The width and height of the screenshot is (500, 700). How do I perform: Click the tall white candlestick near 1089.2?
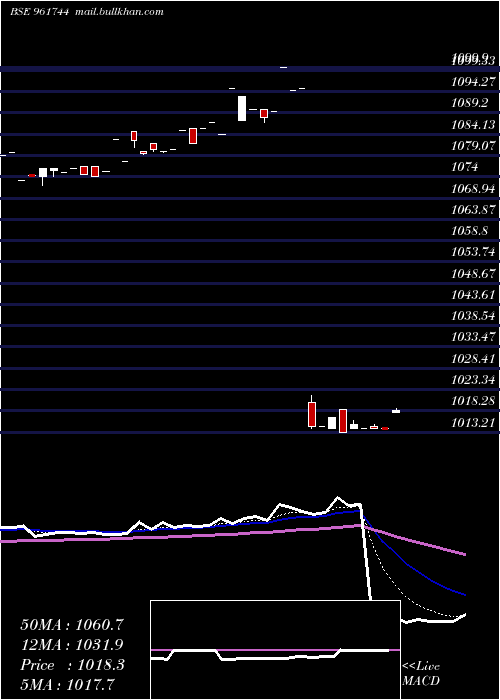(242, 108)
